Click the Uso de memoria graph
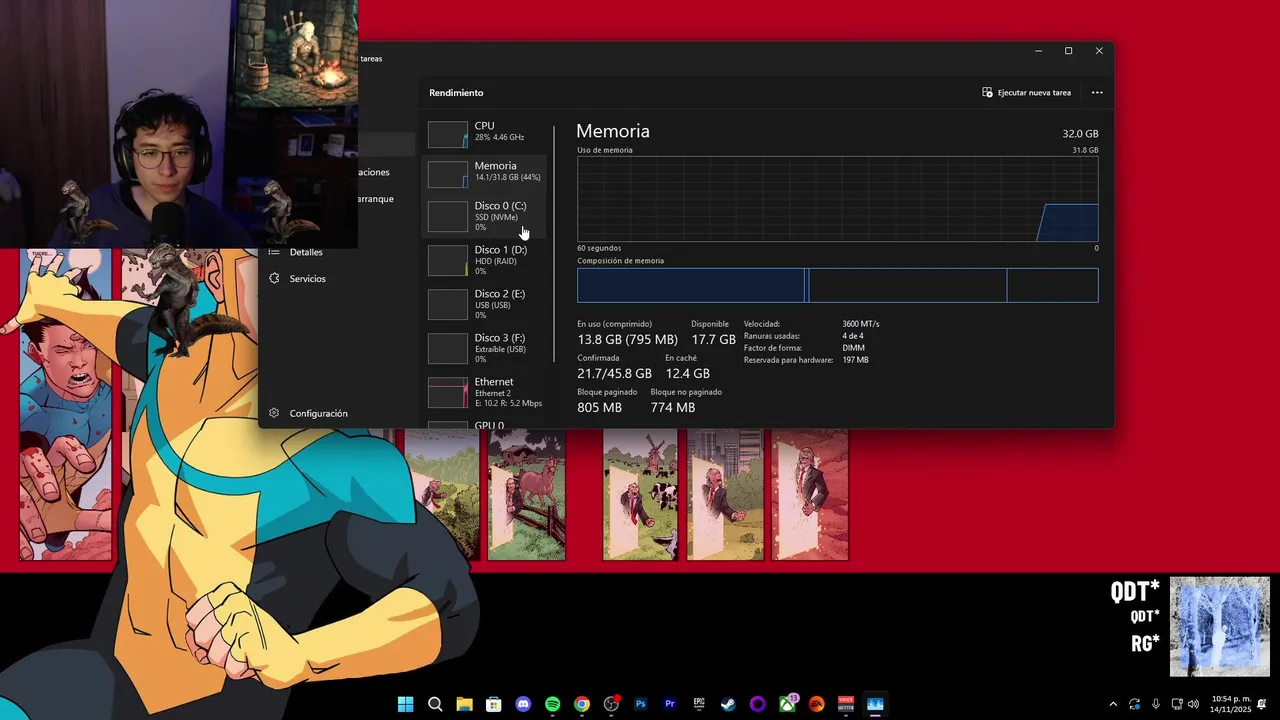The image size is (1280, 720). [x=837, y=199]
